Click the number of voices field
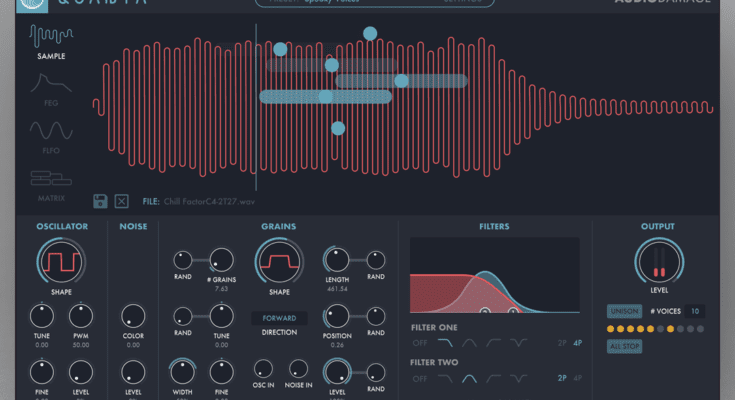Image resolution: width=735 pixels, height=400 pixels. pos(694,311)
